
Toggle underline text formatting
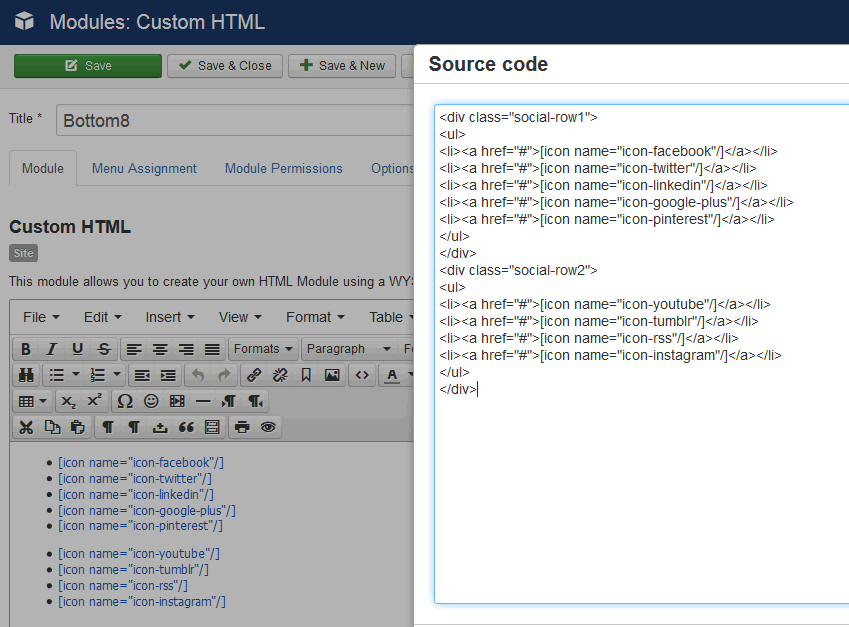[77, 349]
